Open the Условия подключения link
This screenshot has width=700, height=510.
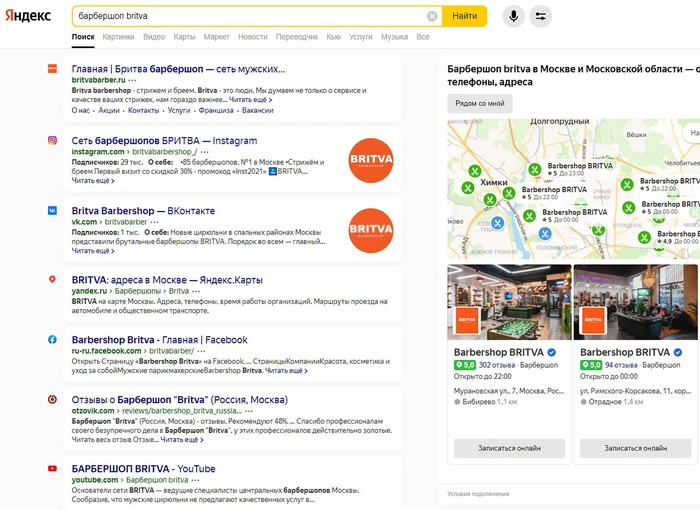tap(478, 494)
